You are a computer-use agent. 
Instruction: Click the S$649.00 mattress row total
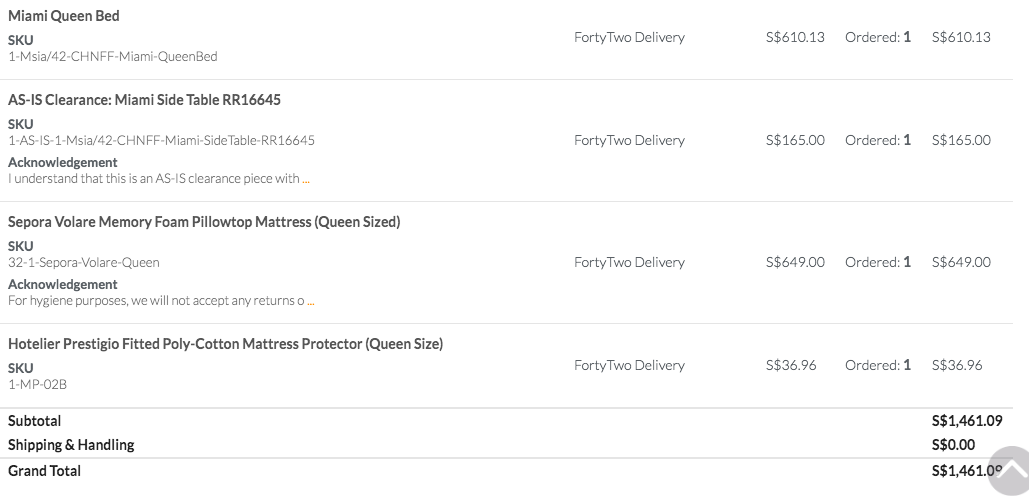(961, 262)
